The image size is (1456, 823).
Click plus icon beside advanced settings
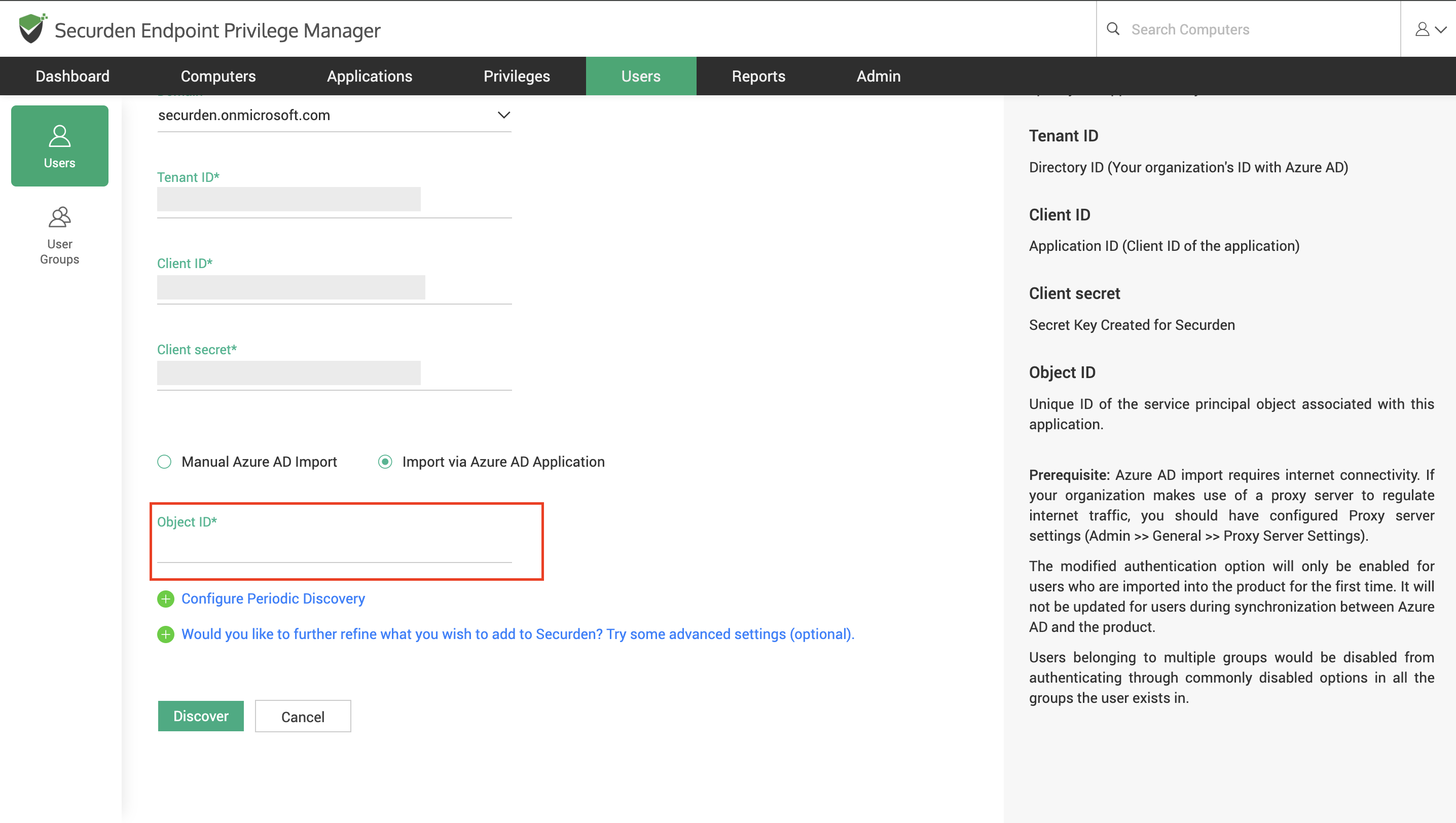pos(166,634)
